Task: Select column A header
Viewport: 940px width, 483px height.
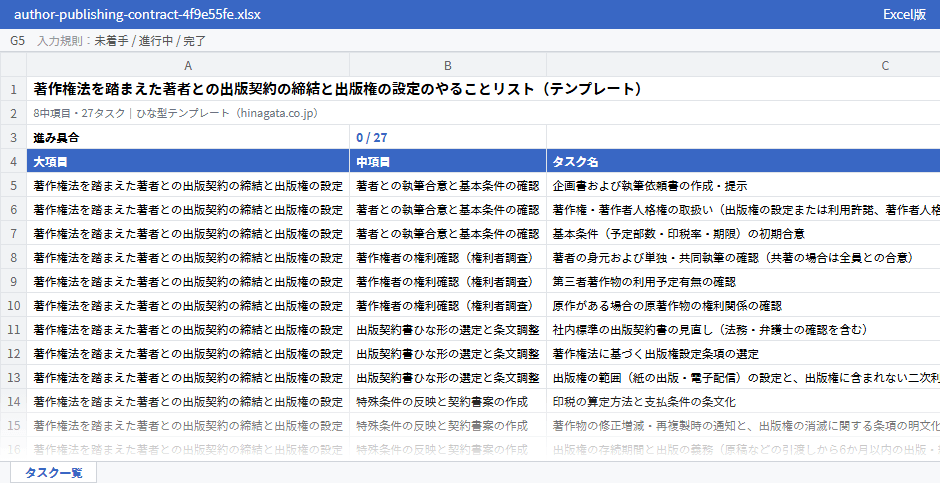Action: pos(188,65)
